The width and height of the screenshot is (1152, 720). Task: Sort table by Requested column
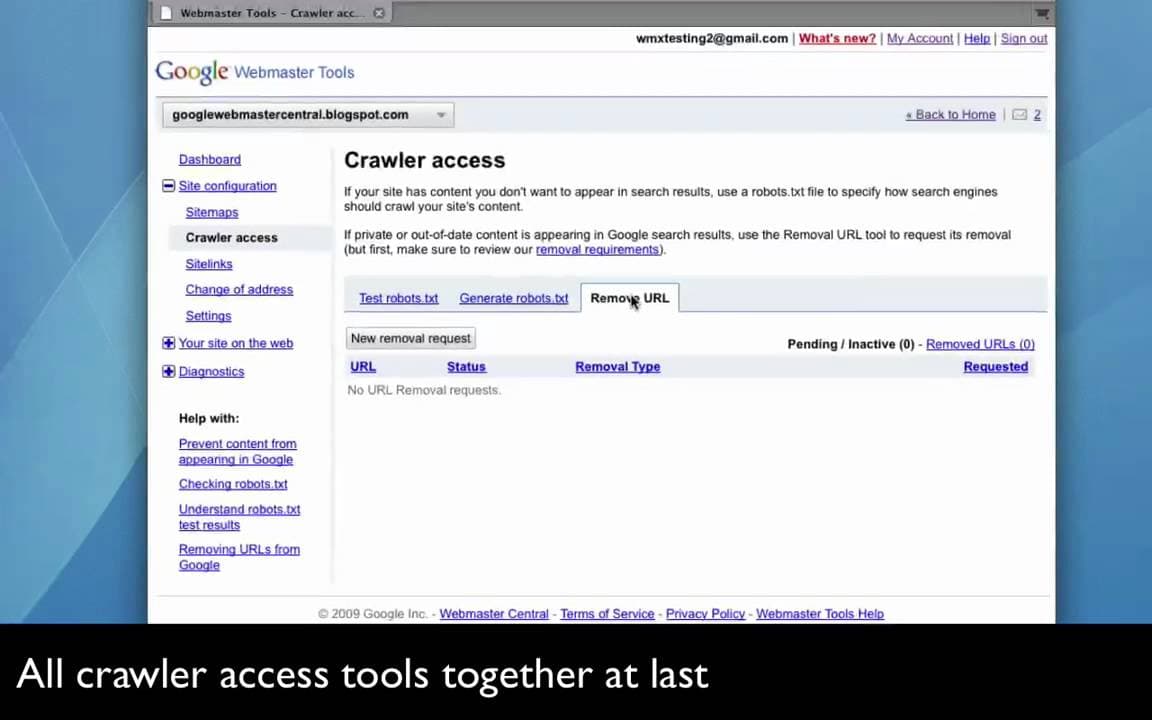click(996, 367)
